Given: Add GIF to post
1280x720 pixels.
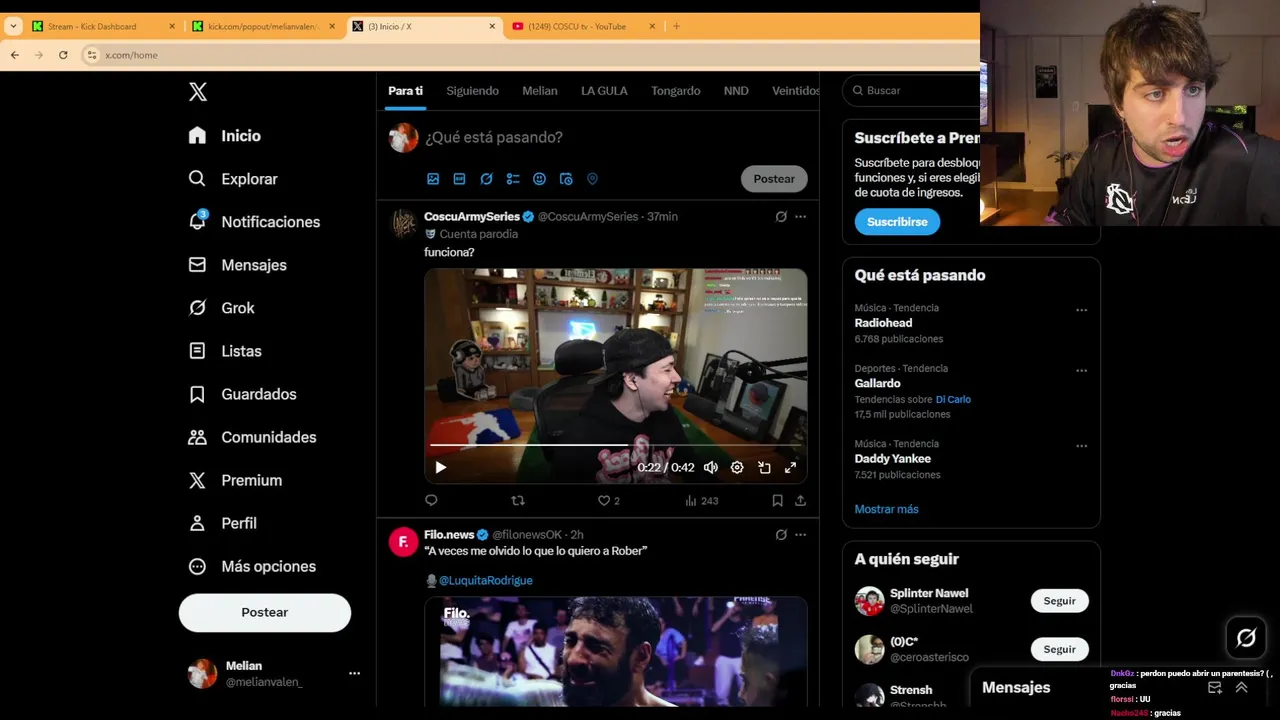Looking at the screenshot, I should (x=460, y=179).
